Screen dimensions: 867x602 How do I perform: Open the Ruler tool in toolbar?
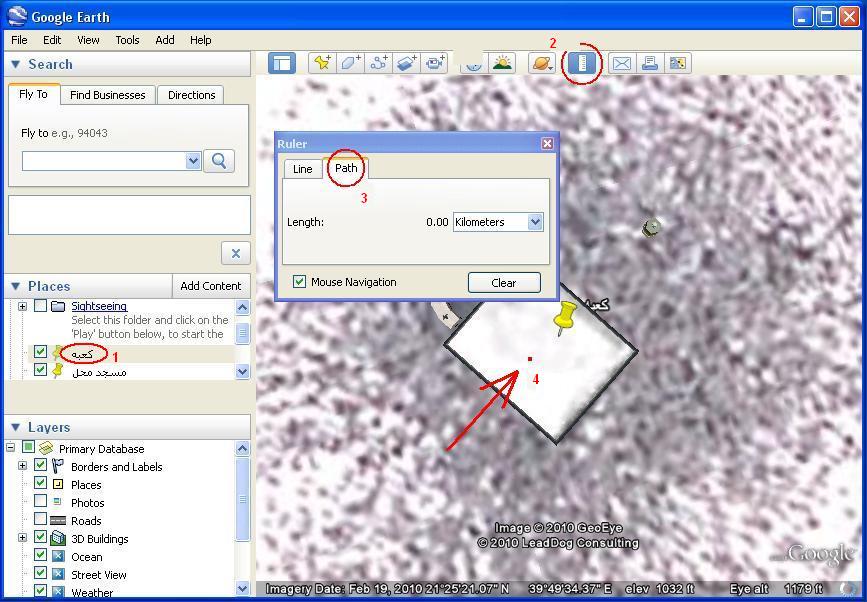581,63
